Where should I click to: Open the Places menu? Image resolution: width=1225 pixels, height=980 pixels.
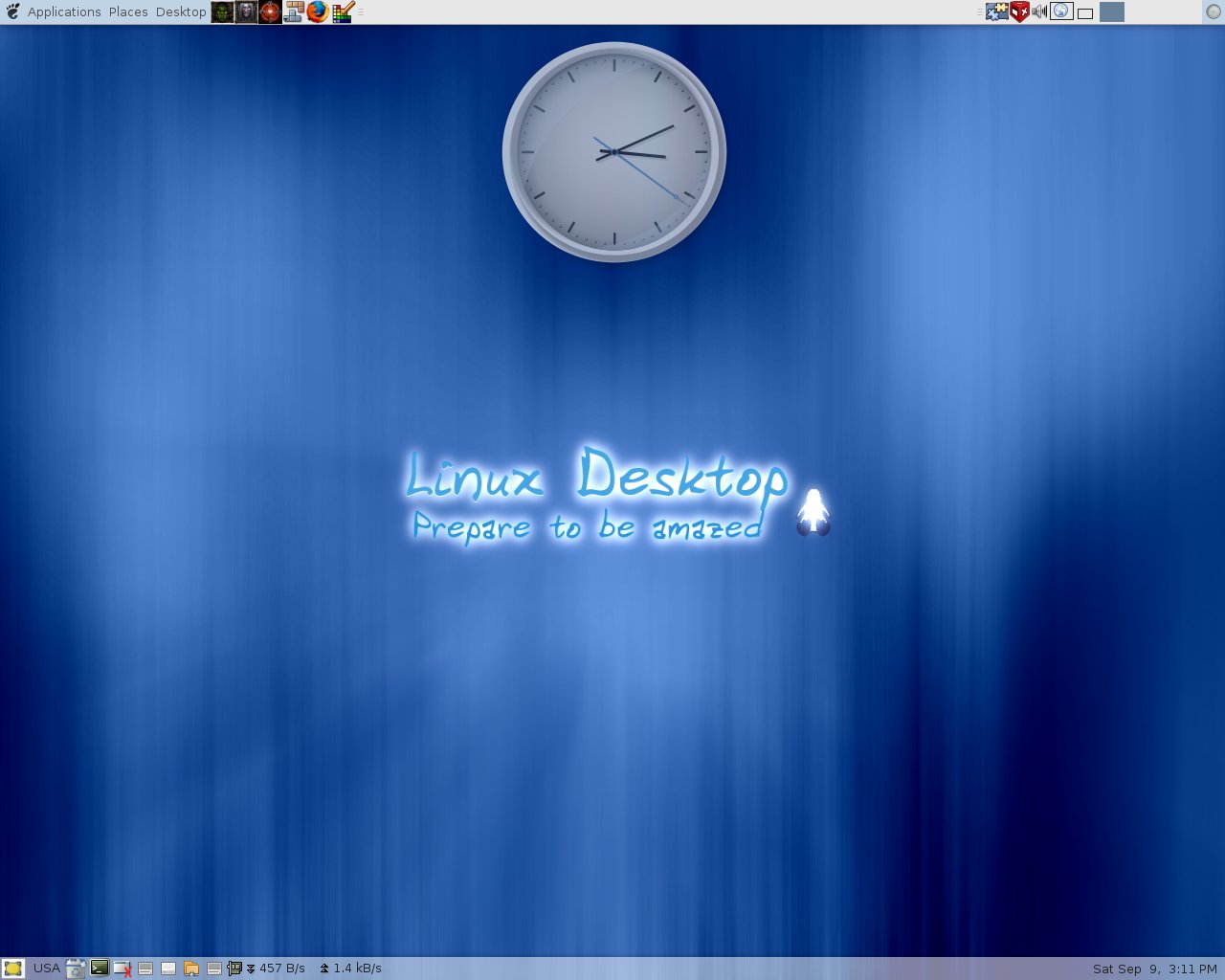[x=128, y=11]
